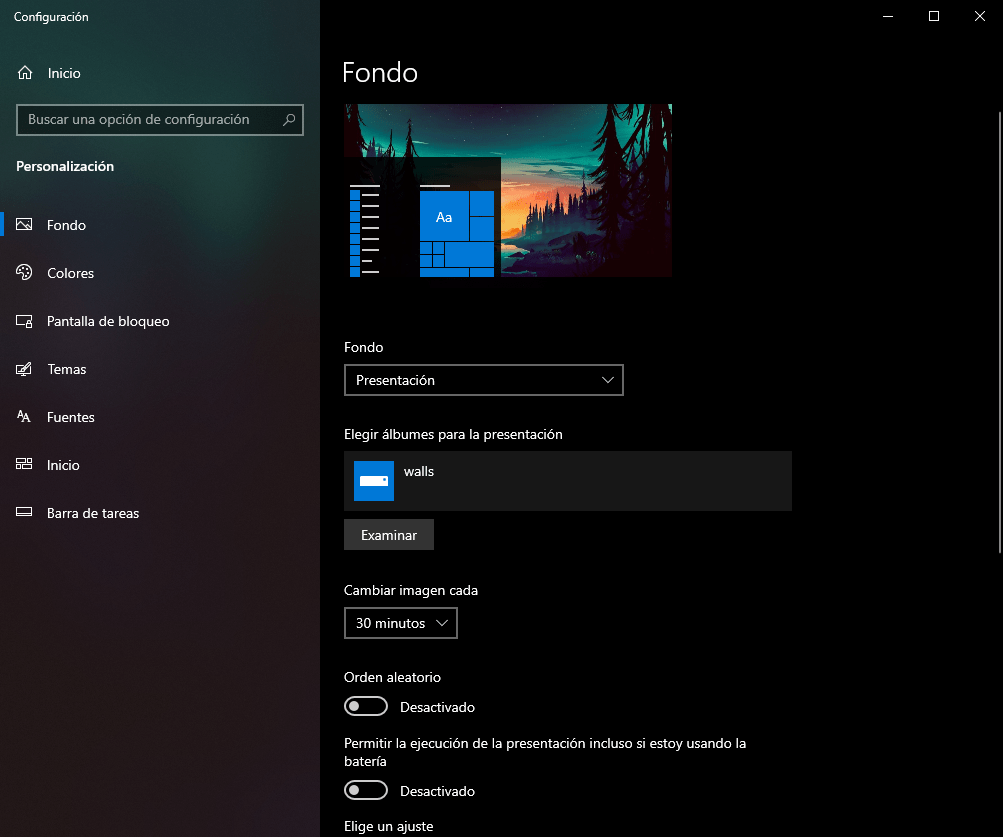This screenshot has height=837, width=1003.
Task: Click the Barra de tareas icon
Action: (x=25, y=513)
